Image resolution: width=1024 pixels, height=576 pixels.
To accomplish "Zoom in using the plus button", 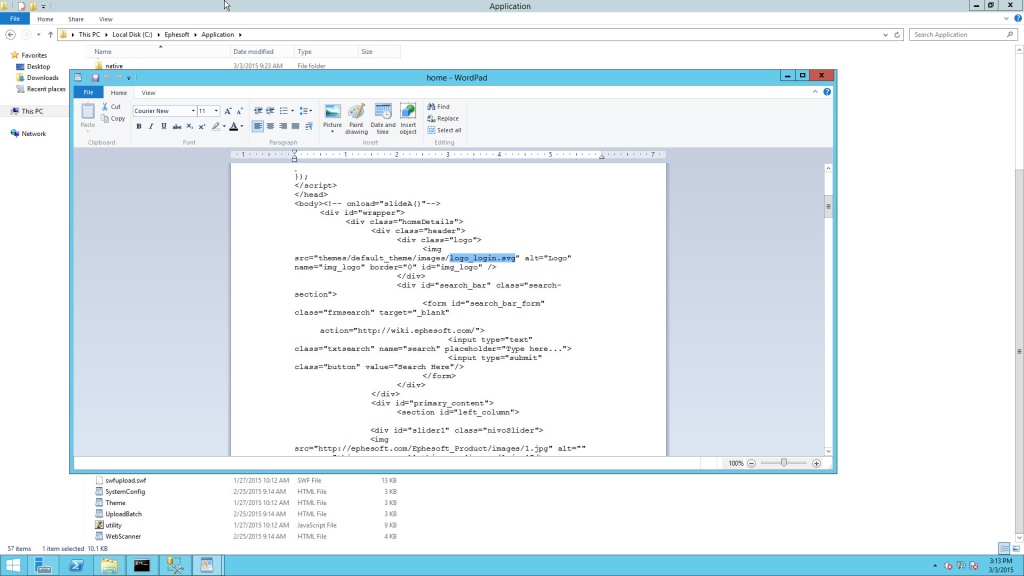I will [x=816, y=464].
